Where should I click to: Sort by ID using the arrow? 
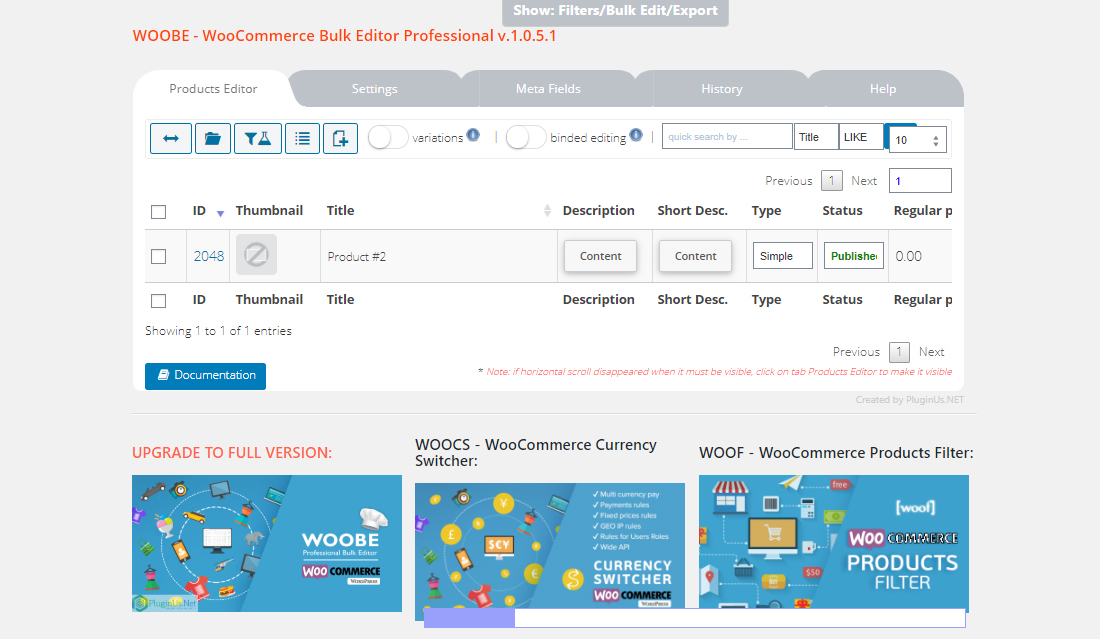[220, 213]
